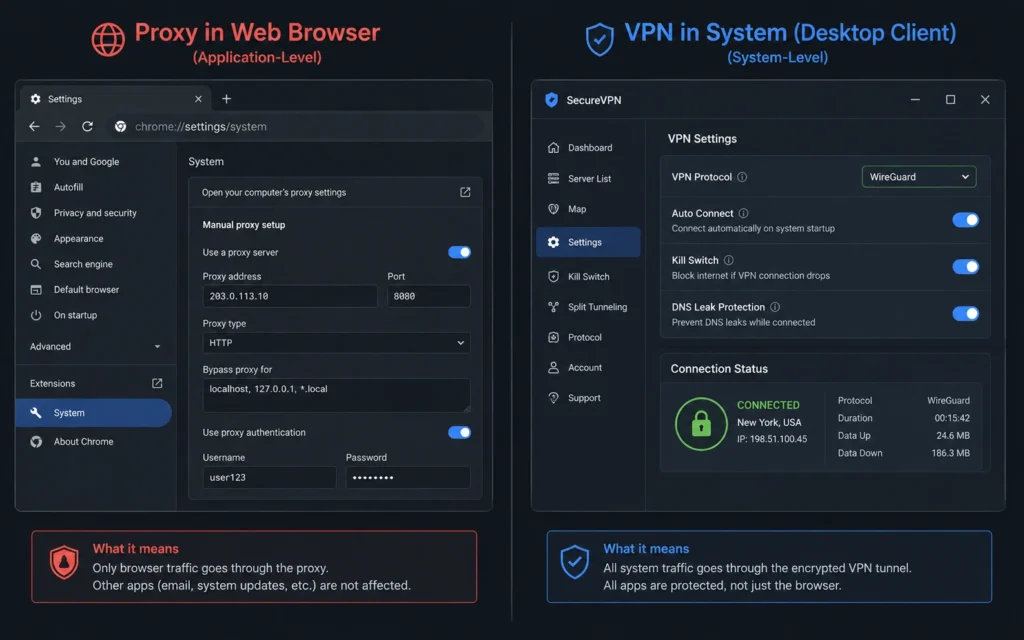The width and height of the screenshot is (1024, 640).
Task: Click the info icon beside VPN Protocol
Action: coord(742,177)
